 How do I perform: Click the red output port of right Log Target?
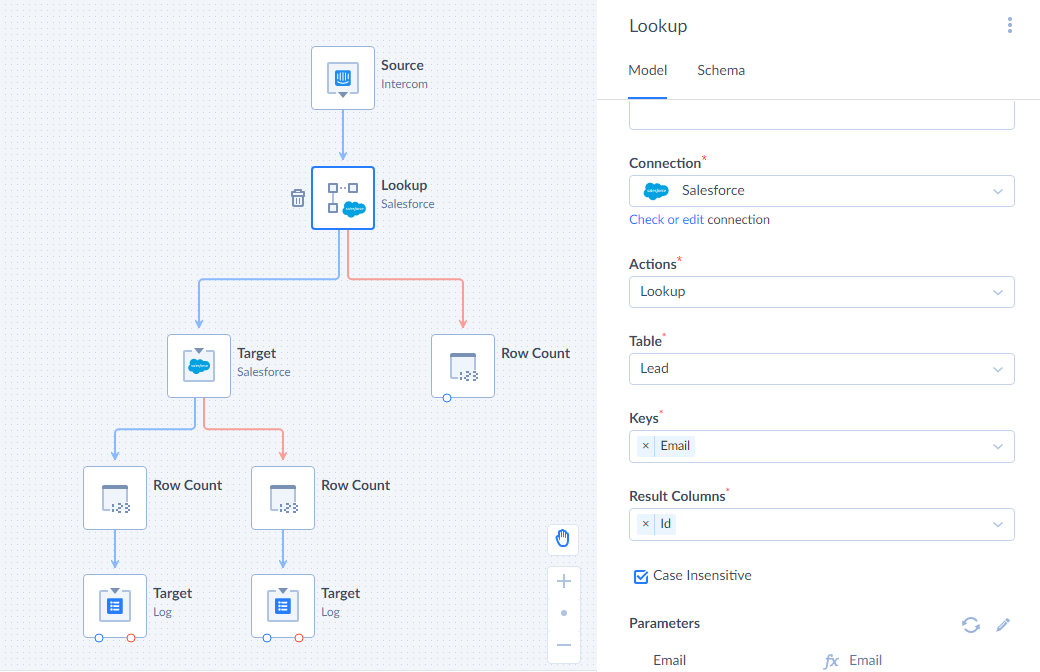(x=299, y=638)
